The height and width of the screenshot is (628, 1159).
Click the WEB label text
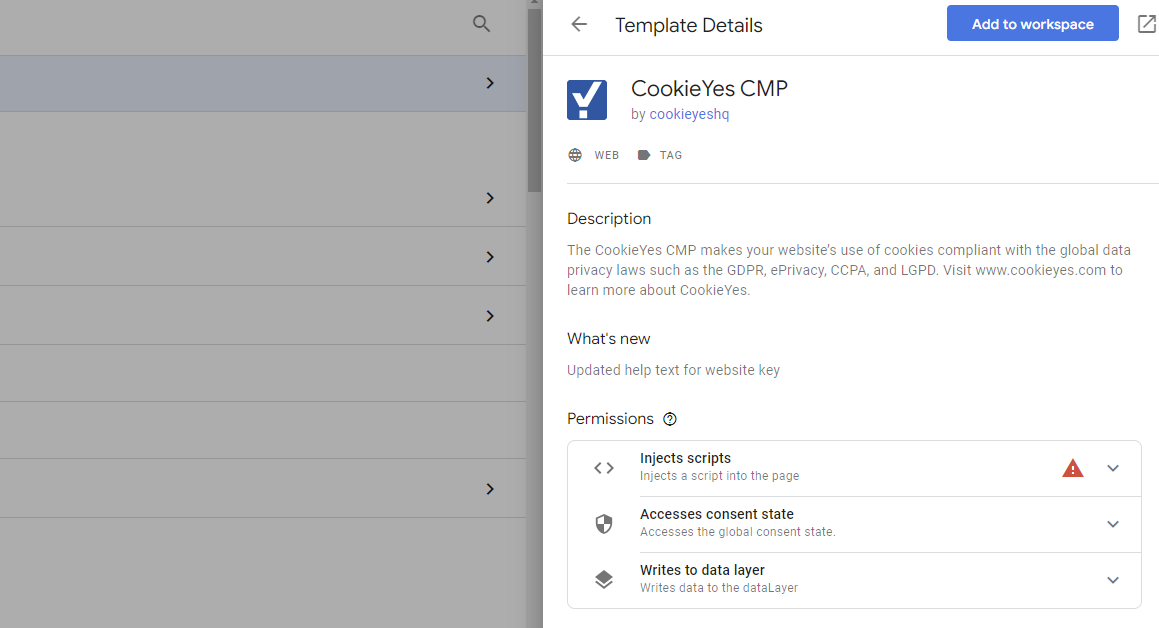[607, 155]
